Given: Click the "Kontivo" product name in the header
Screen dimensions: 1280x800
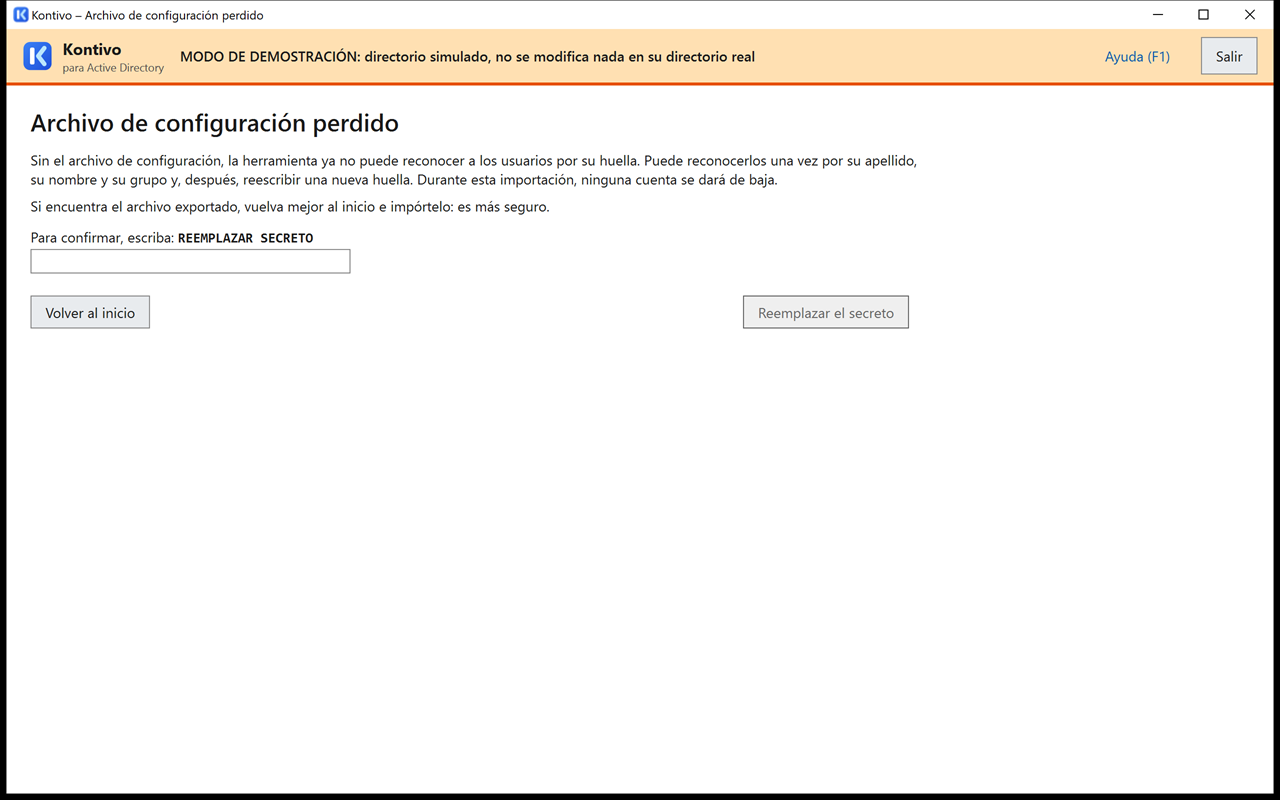Looking at the screenshot, I should pyautogui.click(x=92, y=49).
